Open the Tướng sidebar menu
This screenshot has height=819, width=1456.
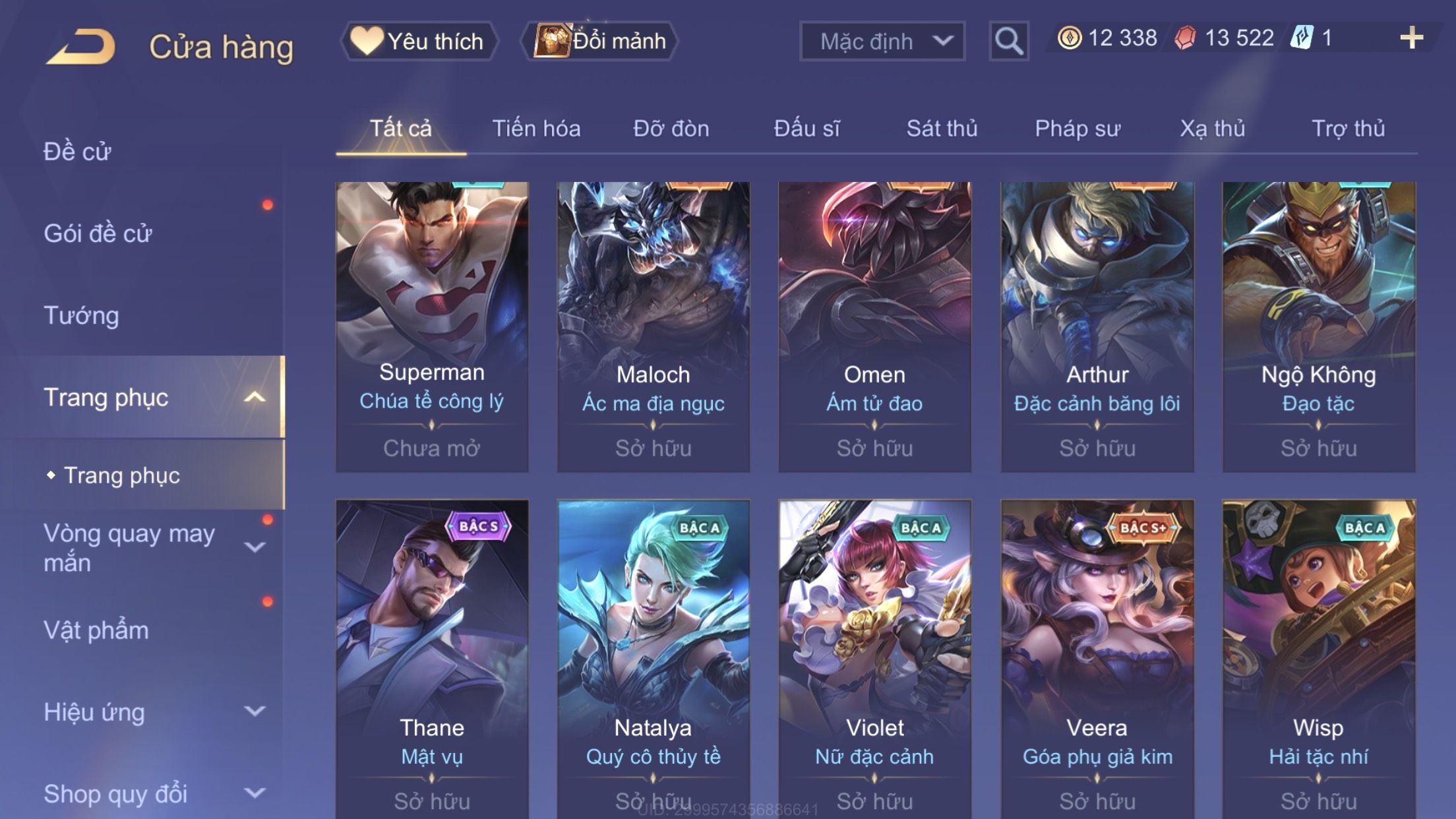(x=81, y=315)
